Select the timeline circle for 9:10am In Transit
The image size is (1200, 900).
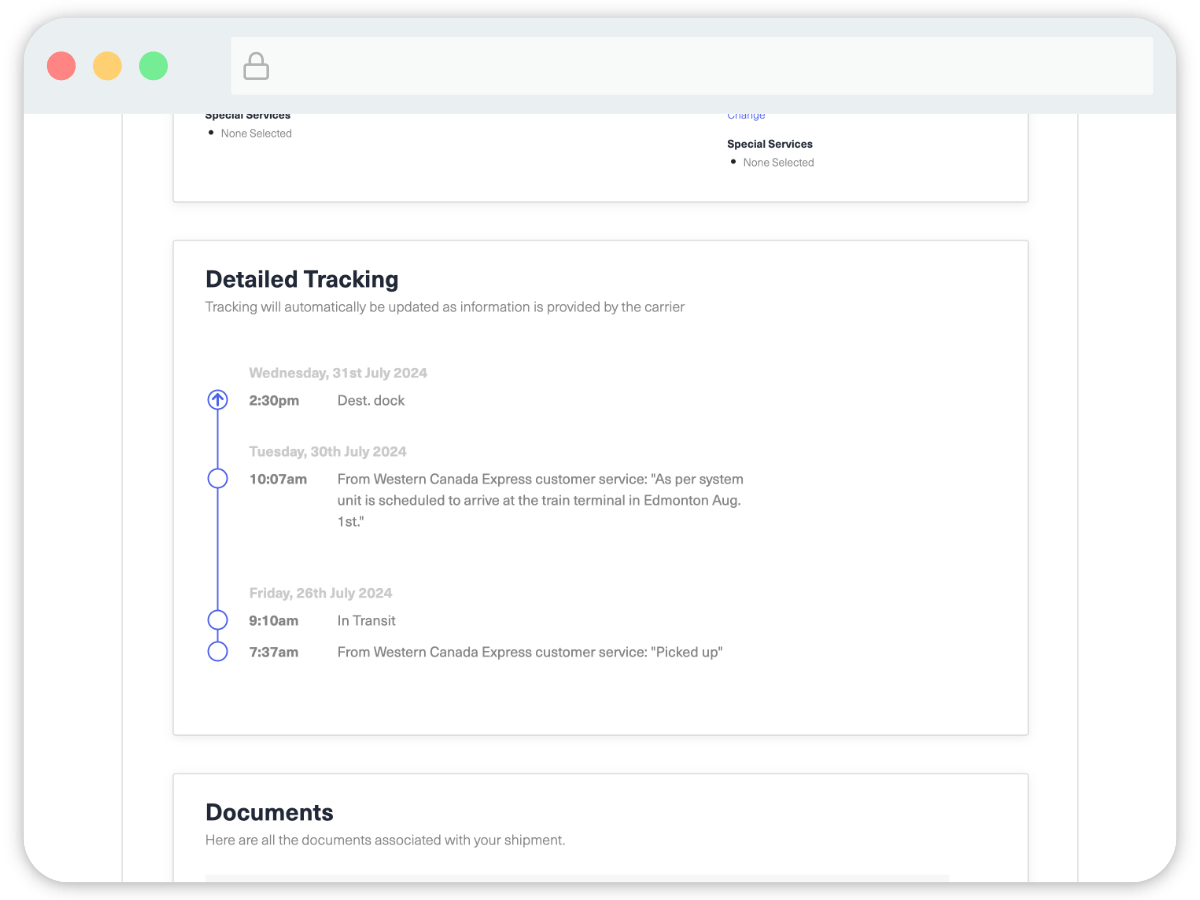click(x=217, y=620)
